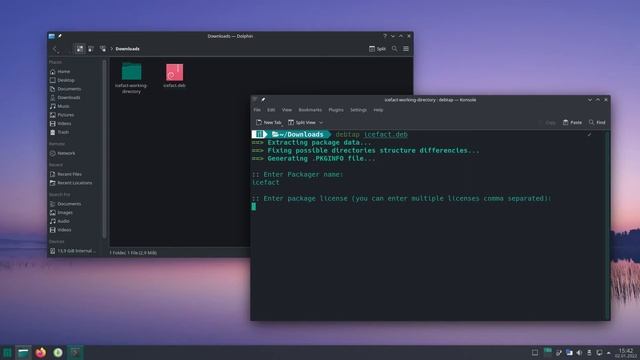The image size is (640, 360).
Task: Switch to Konsole from the taskbar
Action: click(75, 353)
